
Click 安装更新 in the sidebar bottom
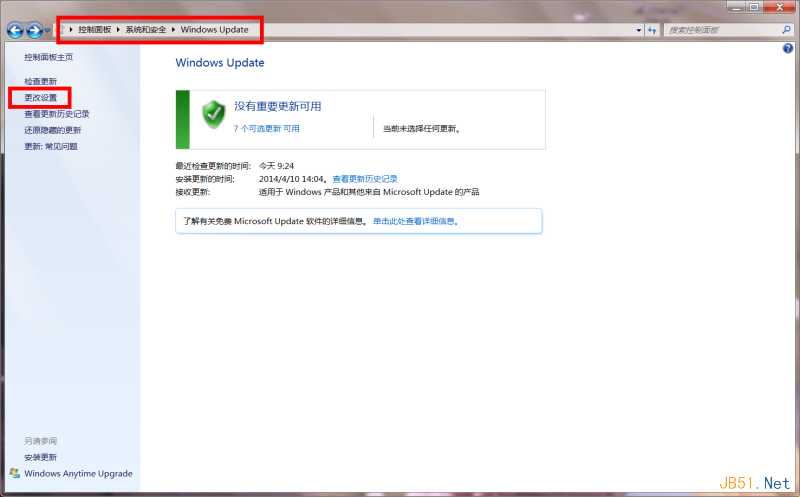coord(40,457)
